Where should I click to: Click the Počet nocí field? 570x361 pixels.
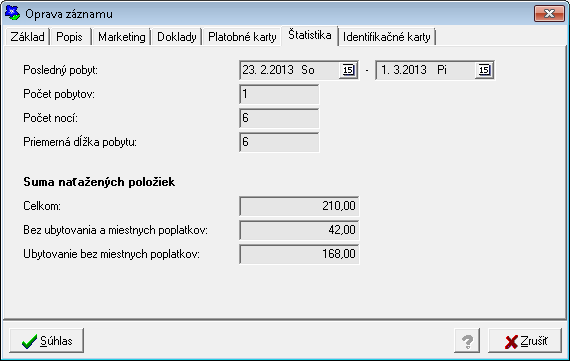coord(279,118)
